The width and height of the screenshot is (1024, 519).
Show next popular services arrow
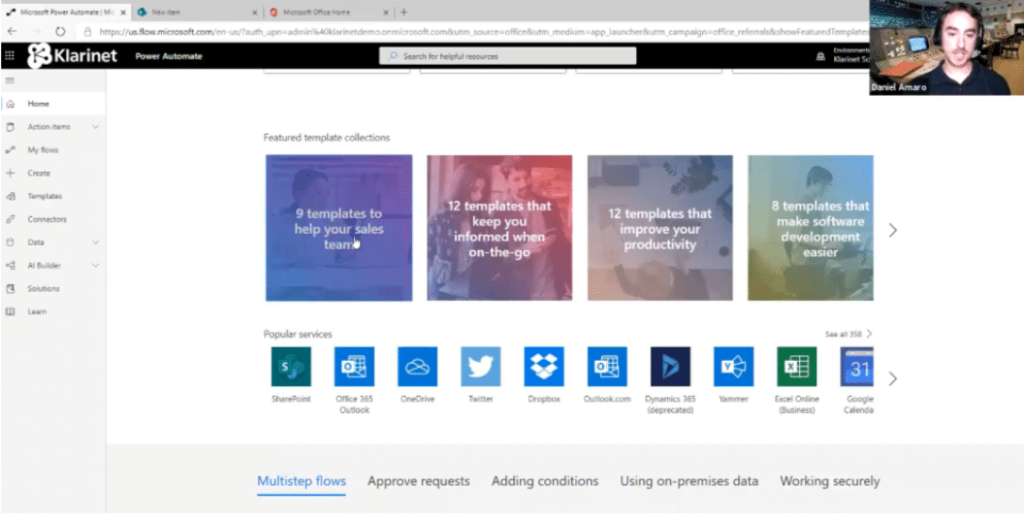(893, 379)
